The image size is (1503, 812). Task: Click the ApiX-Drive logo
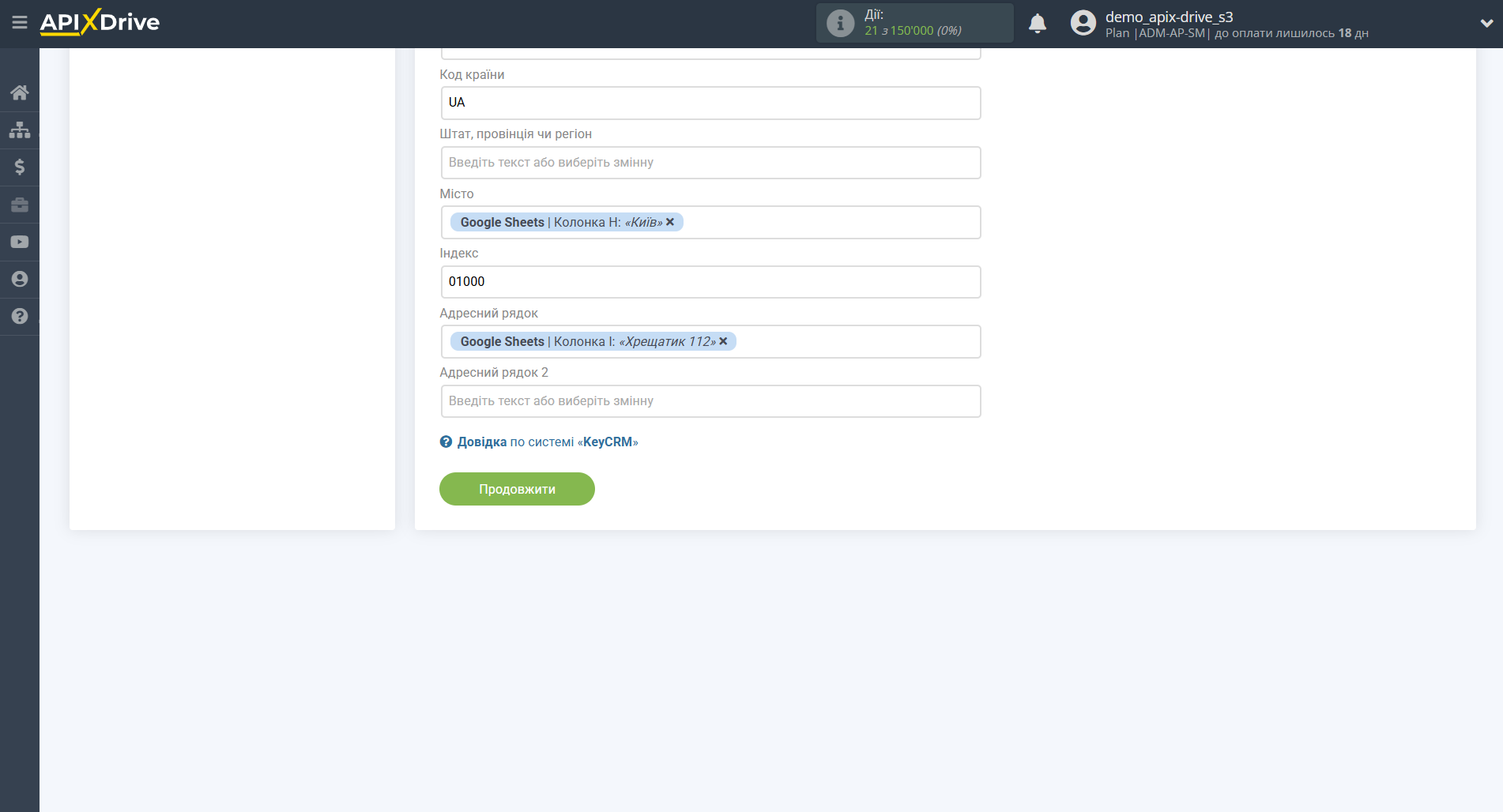pyautogui.click(x=100, y=22)
